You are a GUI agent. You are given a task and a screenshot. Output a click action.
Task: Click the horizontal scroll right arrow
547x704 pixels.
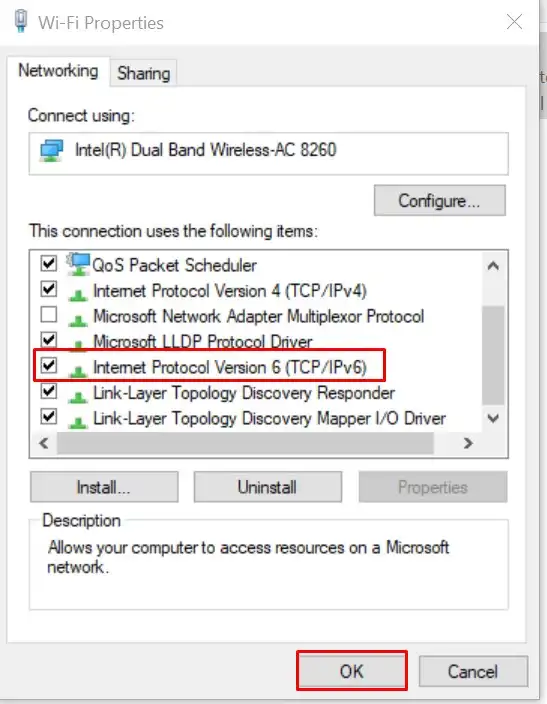pyautogui.click(x=468, y=443)
